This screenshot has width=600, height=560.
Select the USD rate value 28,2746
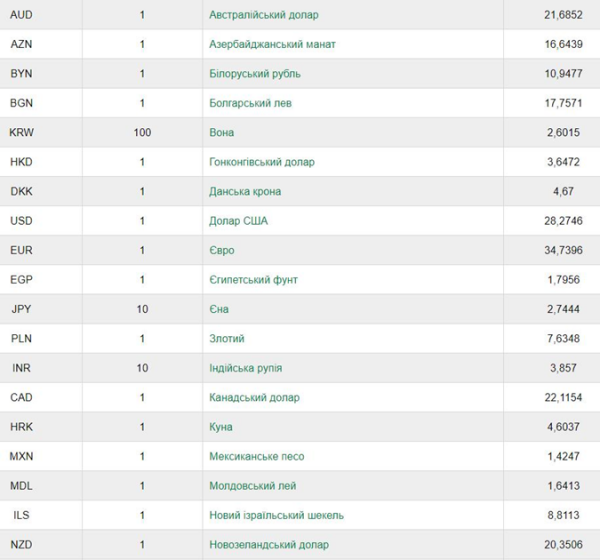tap(563, 221)
